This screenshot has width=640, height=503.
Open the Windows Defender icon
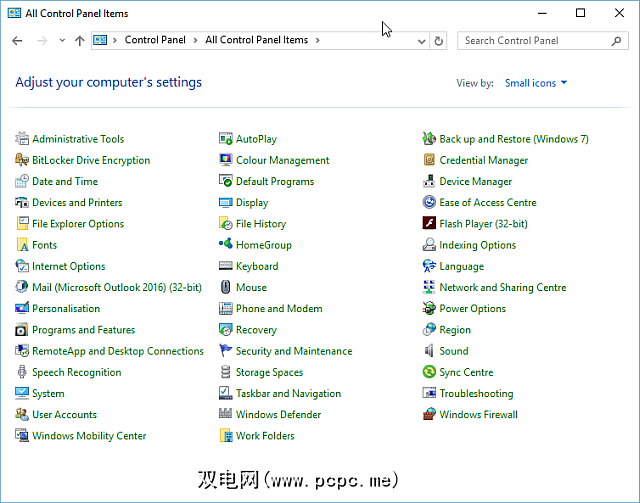coord(226,415)
